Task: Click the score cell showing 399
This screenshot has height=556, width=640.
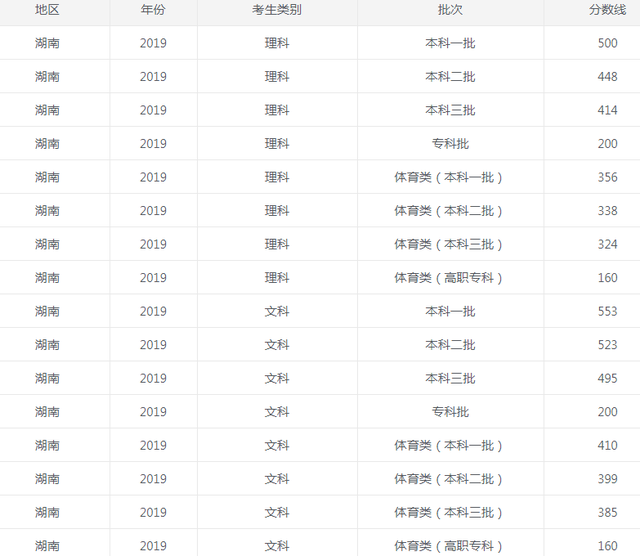Action: 607,479
